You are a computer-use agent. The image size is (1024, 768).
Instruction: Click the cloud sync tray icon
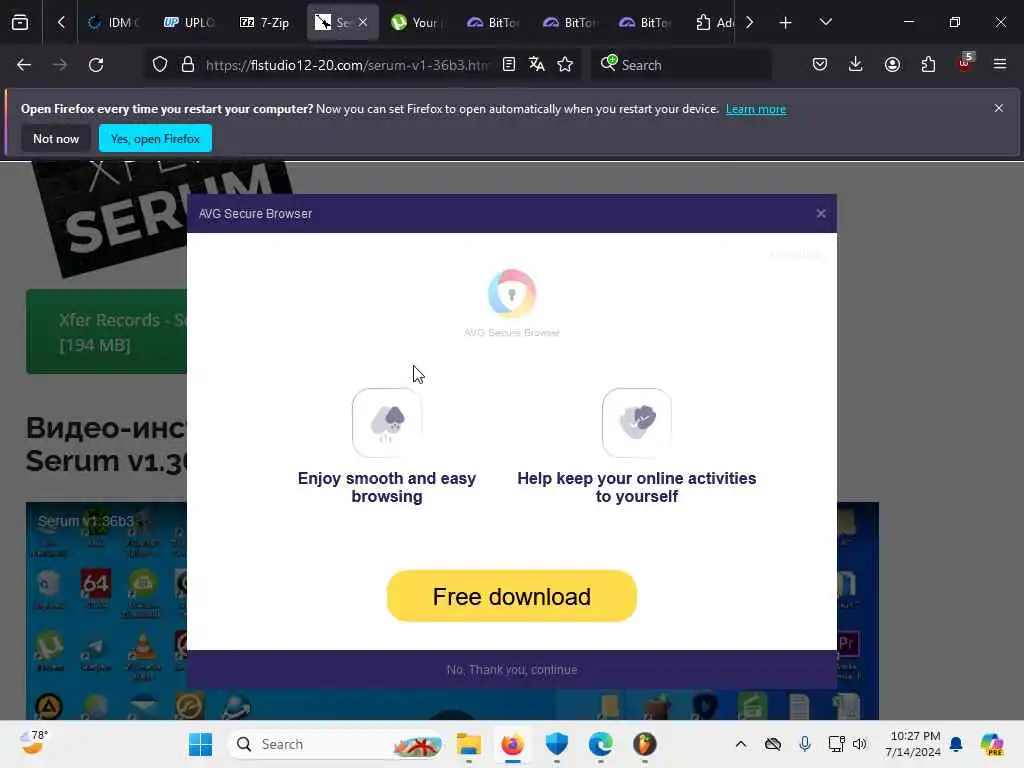coord(773,744)
